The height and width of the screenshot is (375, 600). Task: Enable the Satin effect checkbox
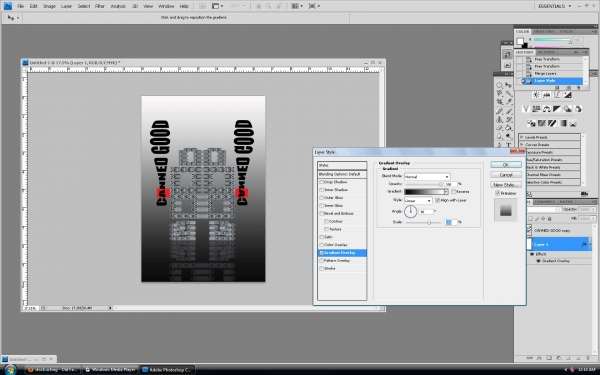pos(322,237)
